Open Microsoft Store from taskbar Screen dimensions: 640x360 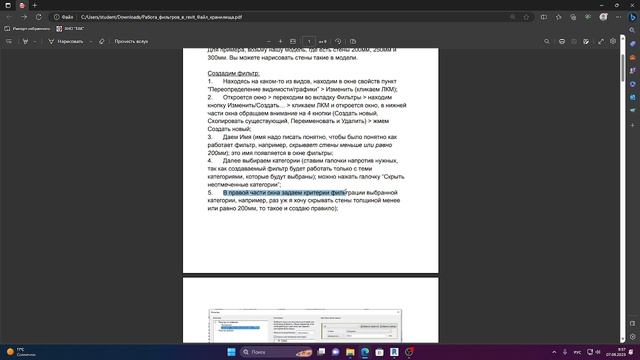coord(379,352)
